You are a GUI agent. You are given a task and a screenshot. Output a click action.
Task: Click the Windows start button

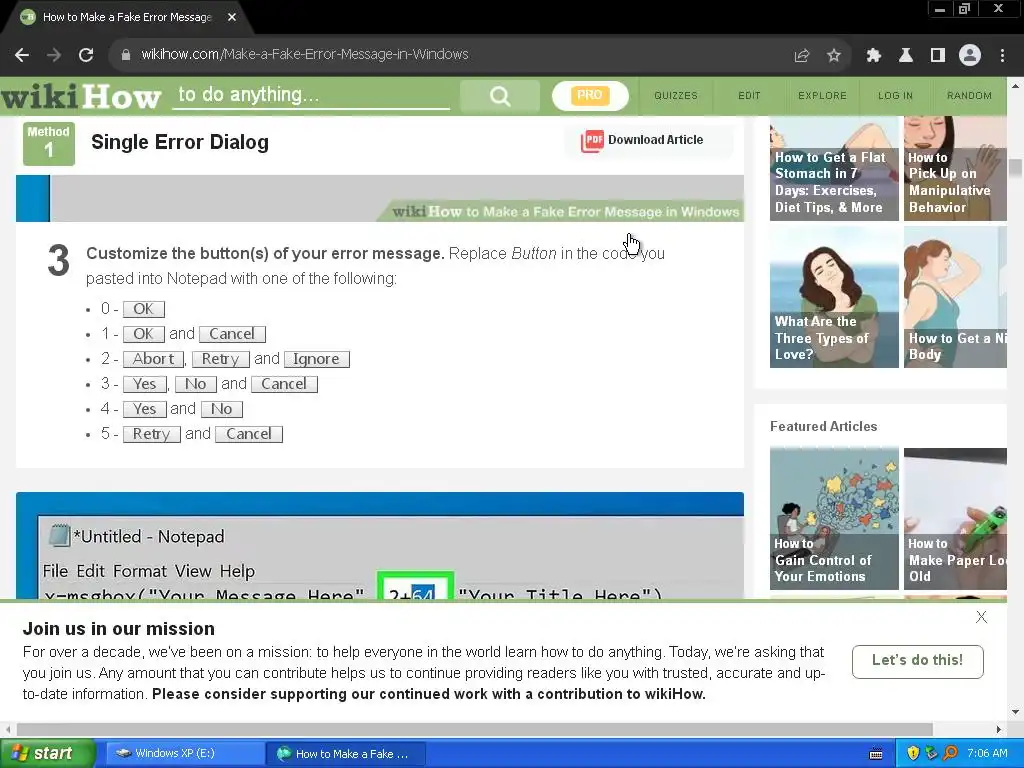point(48,754)
